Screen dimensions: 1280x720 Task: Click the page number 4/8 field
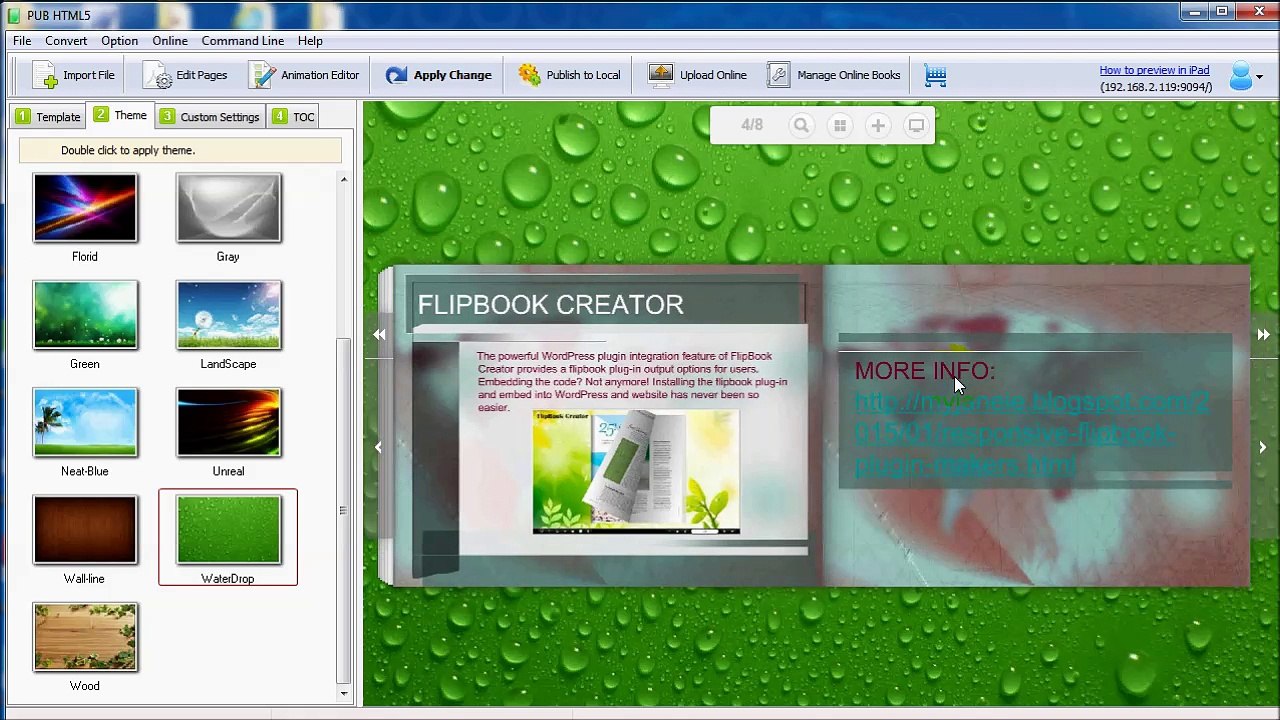(x=752, y=125)
